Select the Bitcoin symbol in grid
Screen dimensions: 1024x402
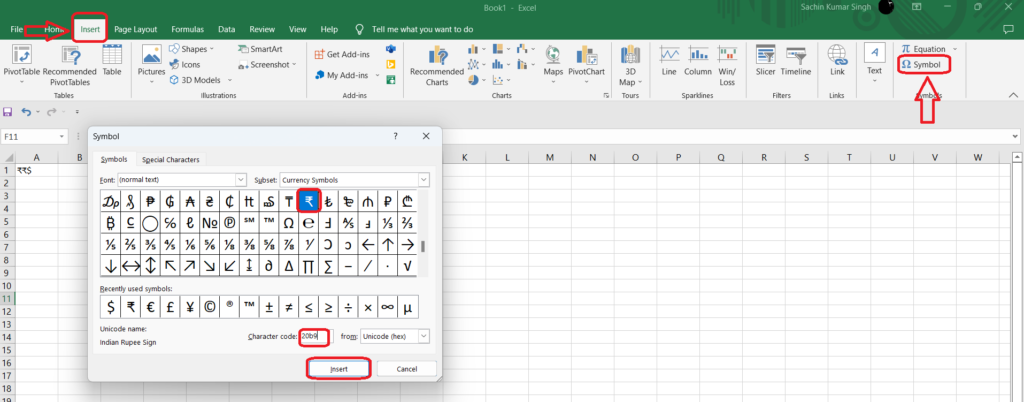pos(111,223)
